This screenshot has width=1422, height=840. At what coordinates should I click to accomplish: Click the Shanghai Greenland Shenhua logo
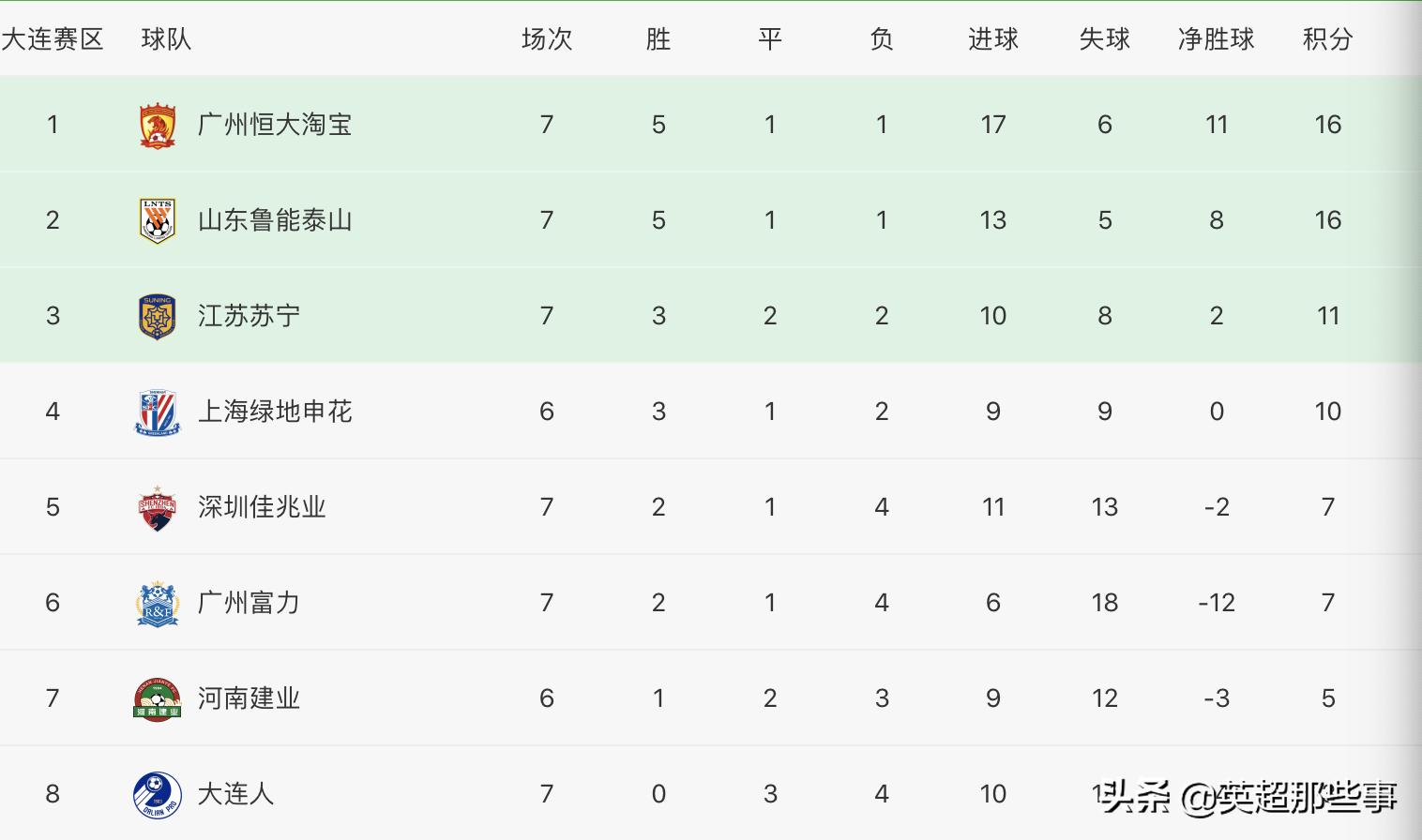158,412
